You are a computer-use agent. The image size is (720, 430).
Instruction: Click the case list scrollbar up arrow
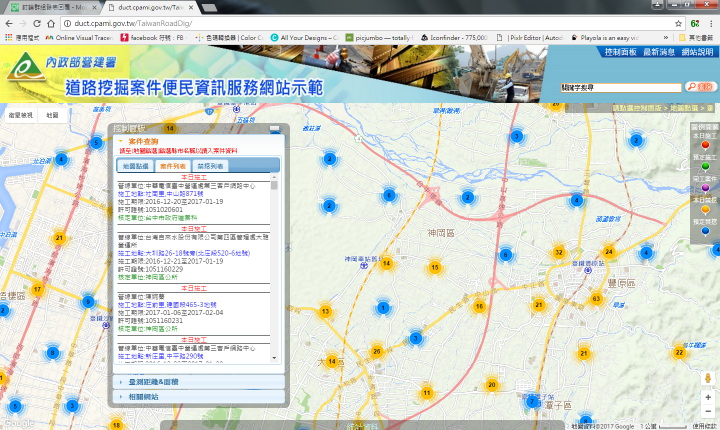(x=274, y=177)
